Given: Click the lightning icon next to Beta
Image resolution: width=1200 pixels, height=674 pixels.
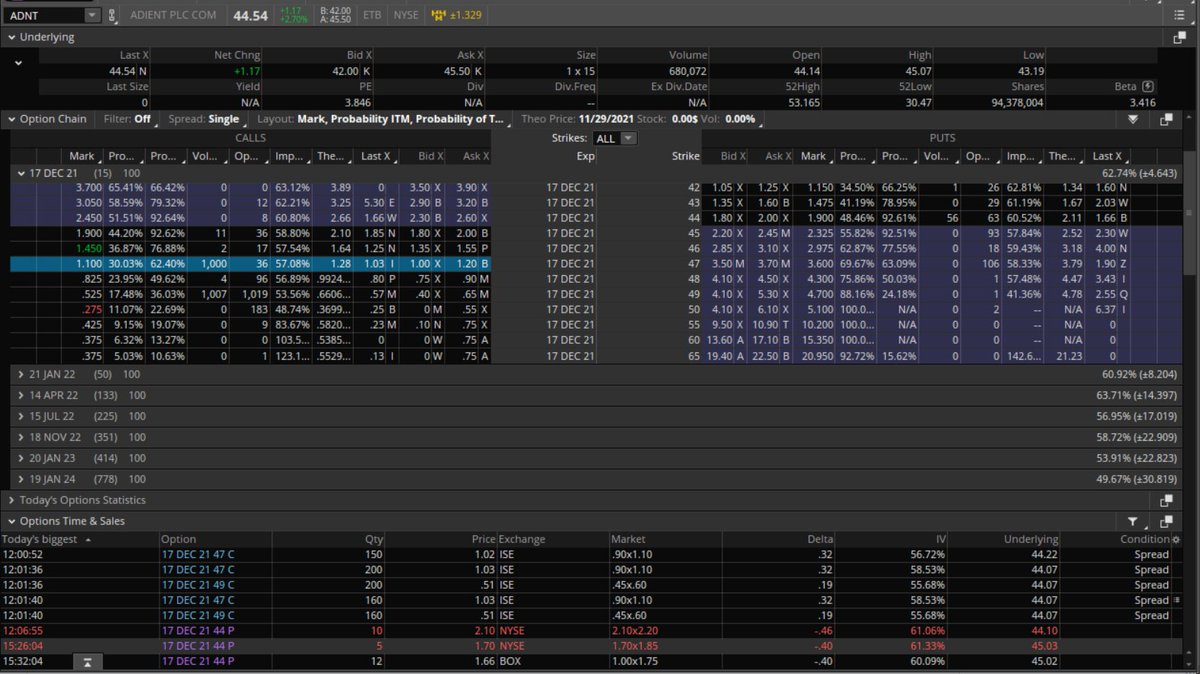Looking at the screenshot, I should pyautogui.click(x=1148, y=87).
